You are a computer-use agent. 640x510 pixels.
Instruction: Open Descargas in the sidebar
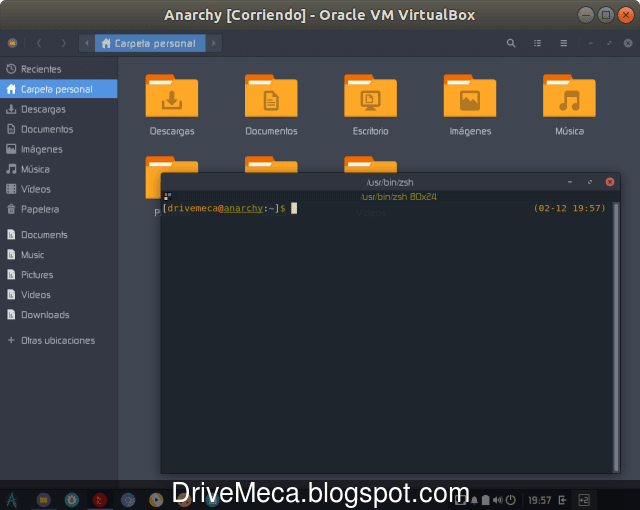pos(59,109)
